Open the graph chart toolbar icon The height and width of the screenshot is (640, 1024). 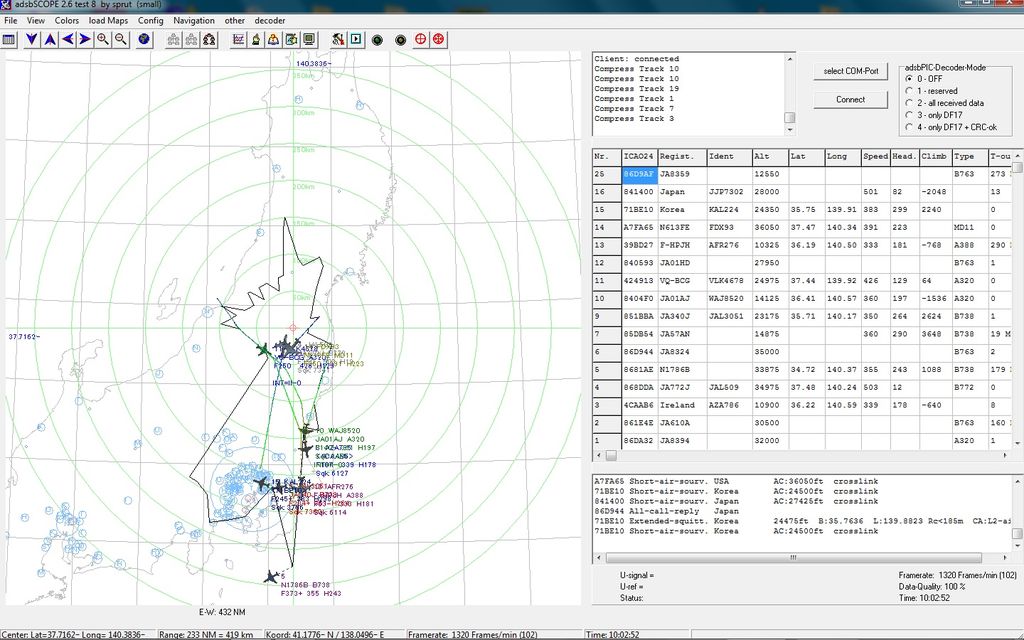click(x=238, y=39)
